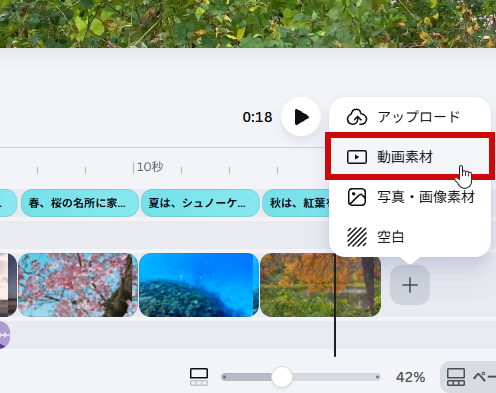Screen dimensions: 496x393
Task: Select caption chip starting 秋は、紅葉
Action: pos(297,203)
